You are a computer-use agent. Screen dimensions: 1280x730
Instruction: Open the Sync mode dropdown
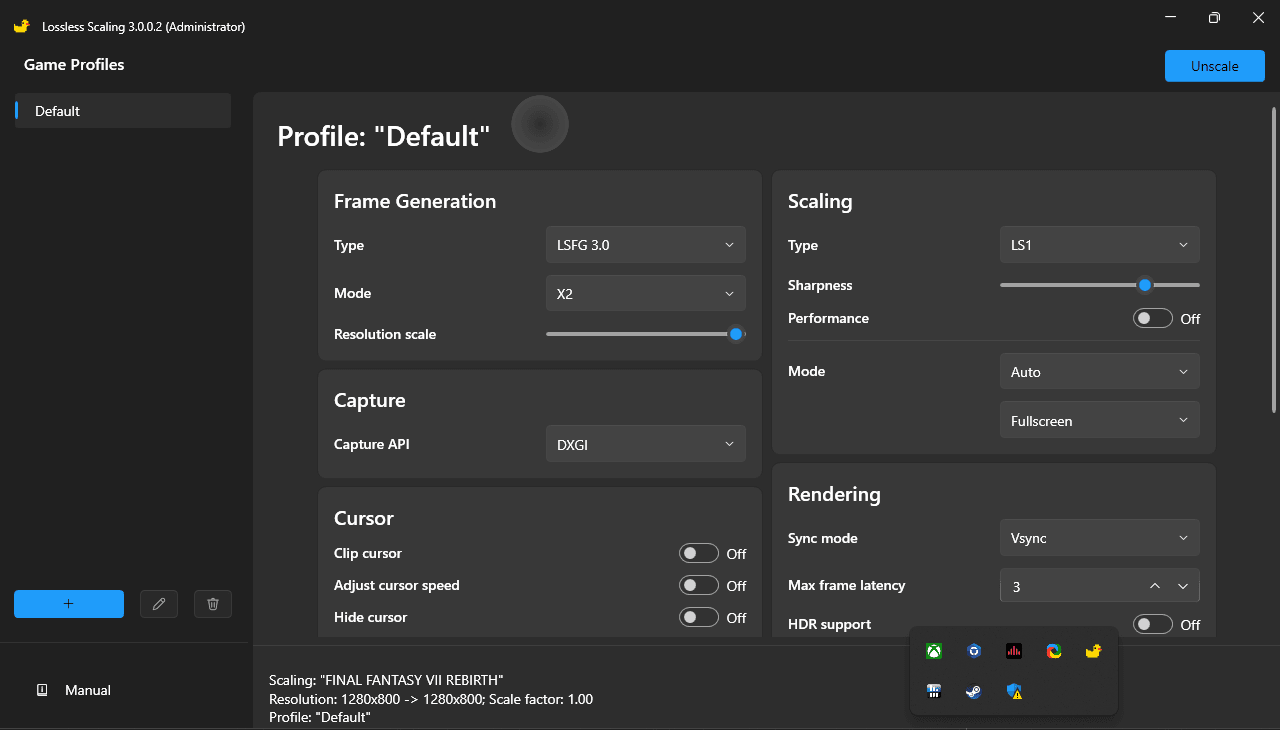tap(1099, 538)
